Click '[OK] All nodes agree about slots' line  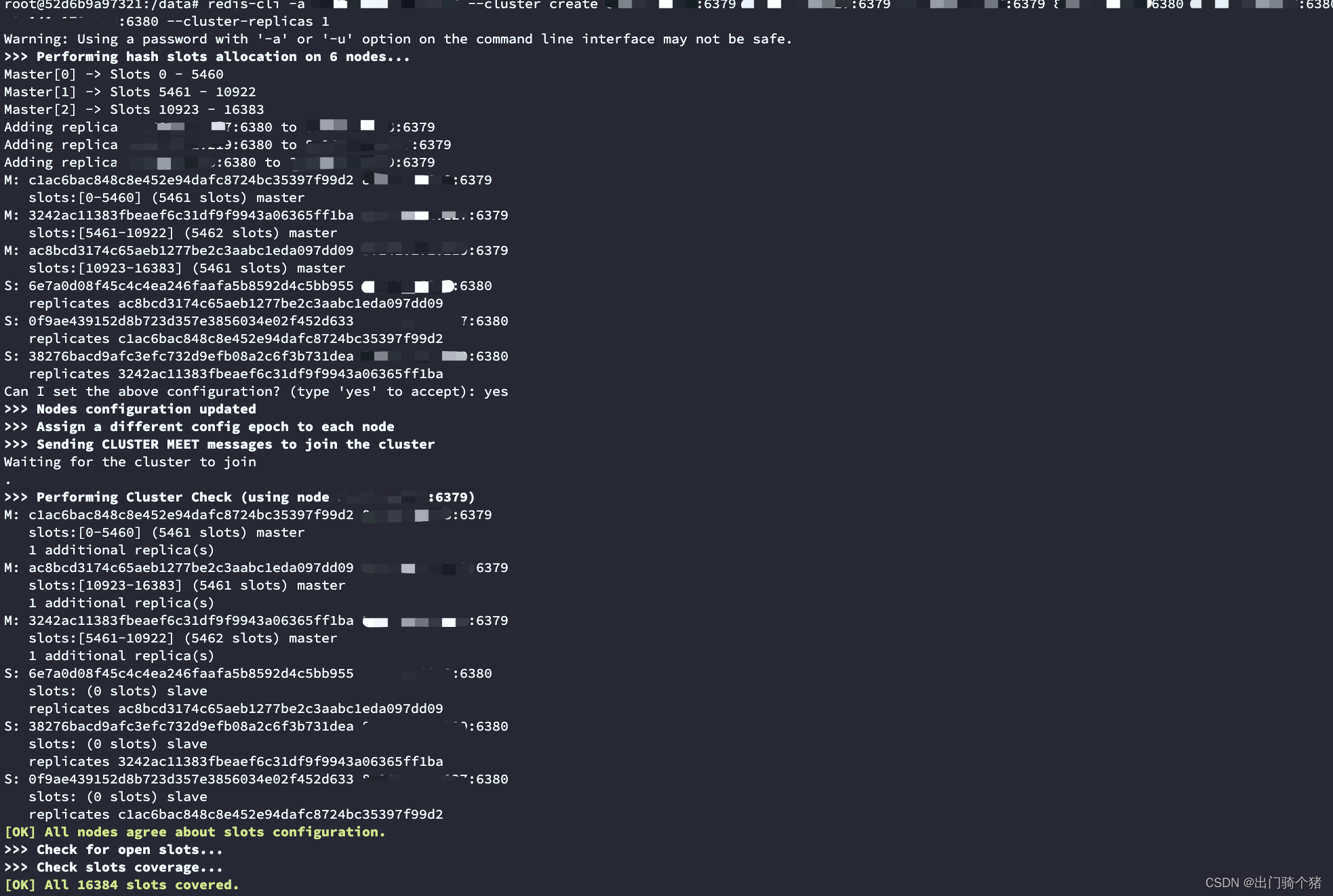[x=195, y=832]
